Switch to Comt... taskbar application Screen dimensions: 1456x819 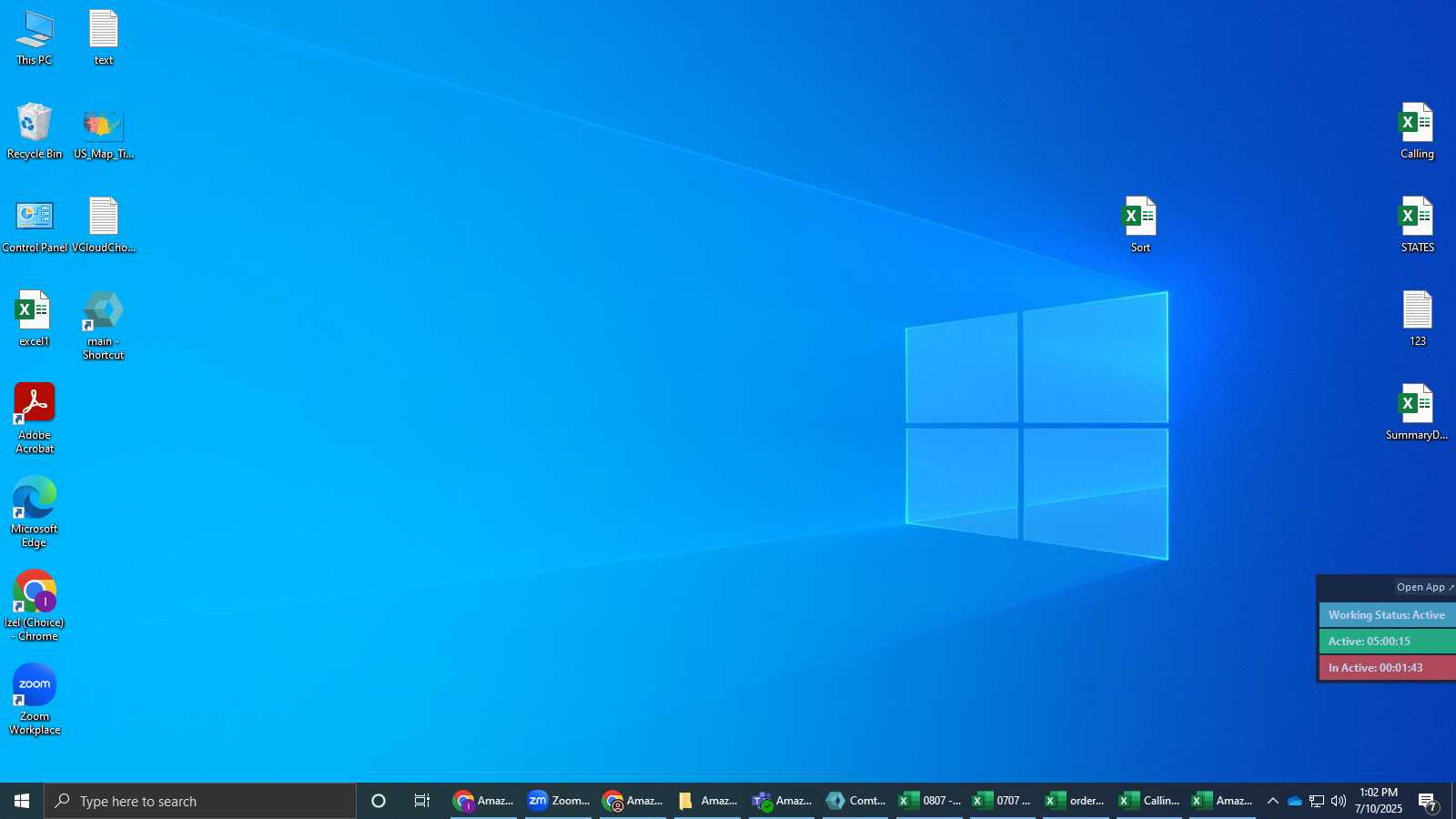tap(855, 801)
